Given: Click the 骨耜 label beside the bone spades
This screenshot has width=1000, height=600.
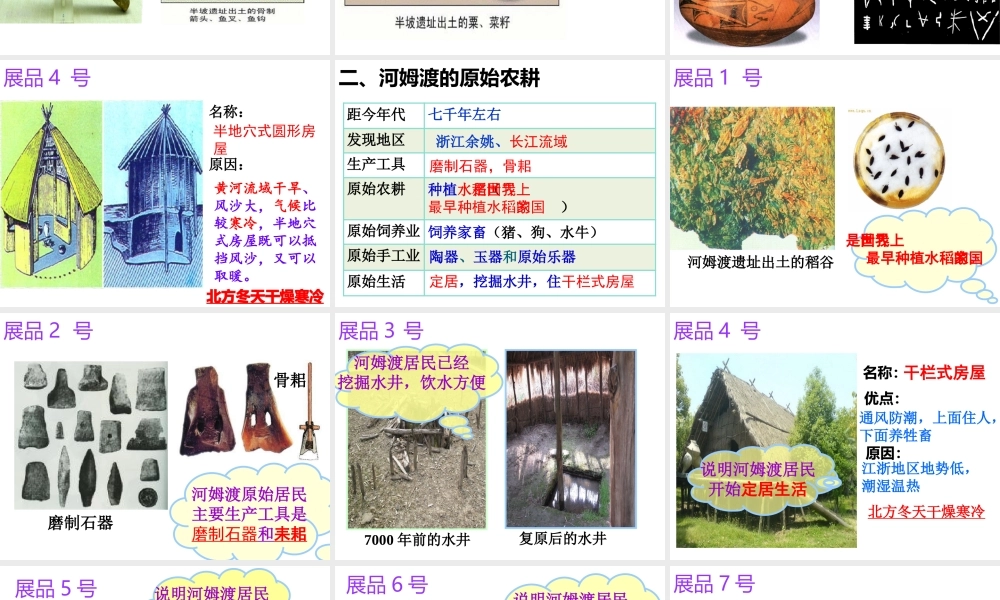Looking at the screenshot, I should 290,380.
